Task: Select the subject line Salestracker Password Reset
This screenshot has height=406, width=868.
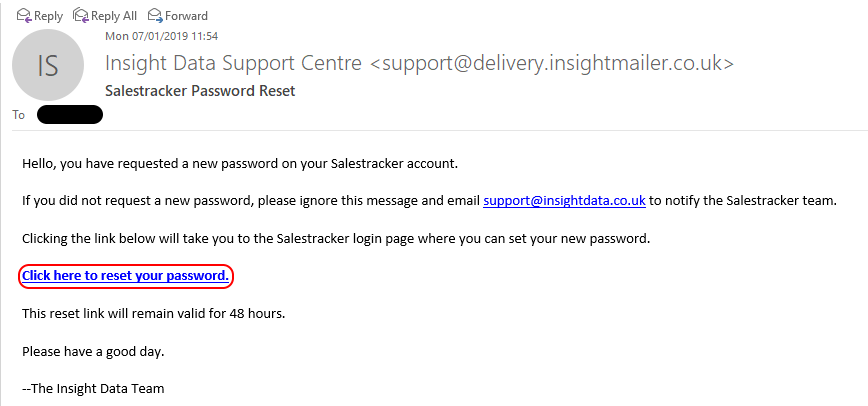Action: tap(200, 91)
